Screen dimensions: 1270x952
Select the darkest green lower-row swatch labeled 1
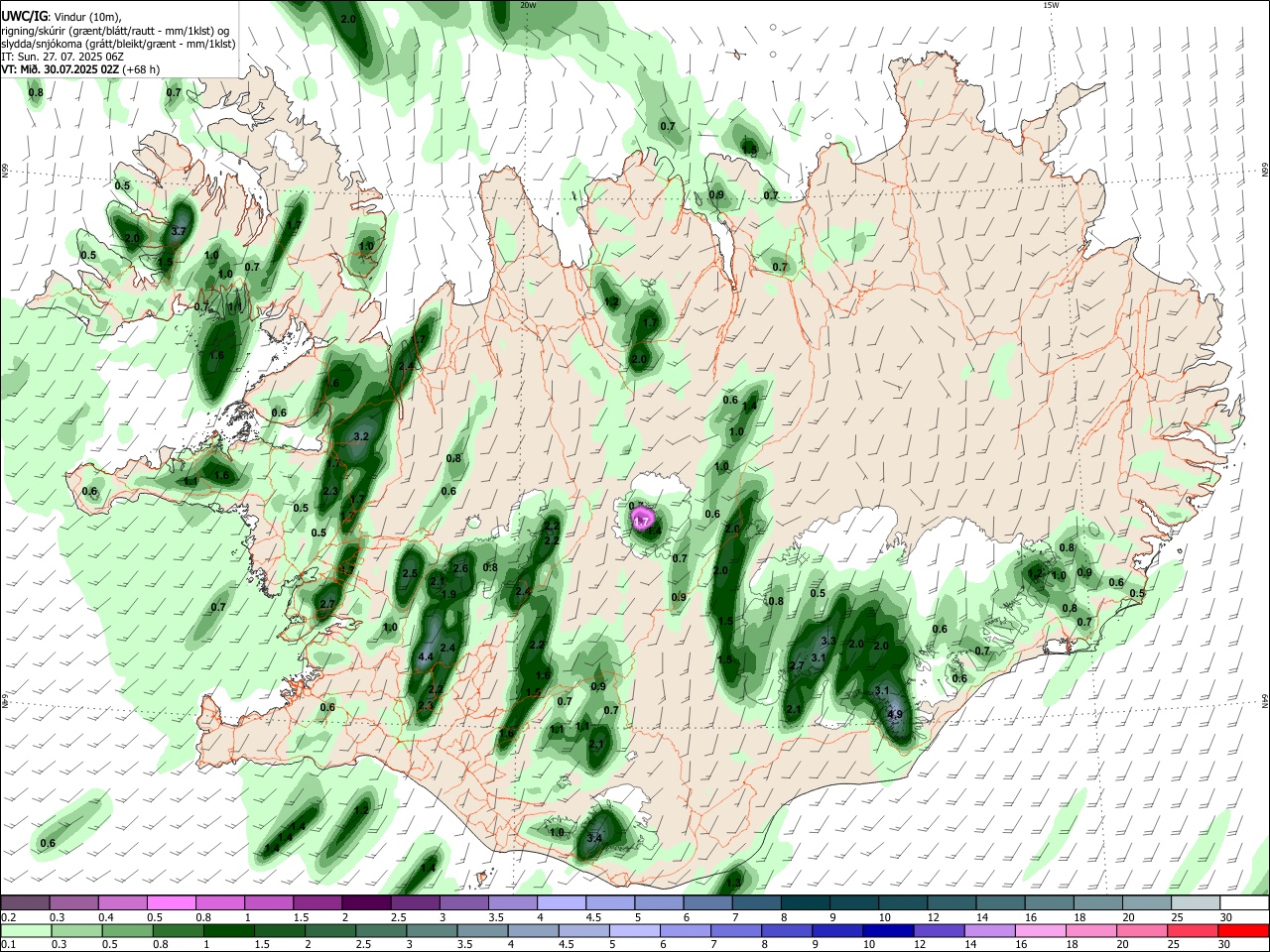[x=230, y=930]
